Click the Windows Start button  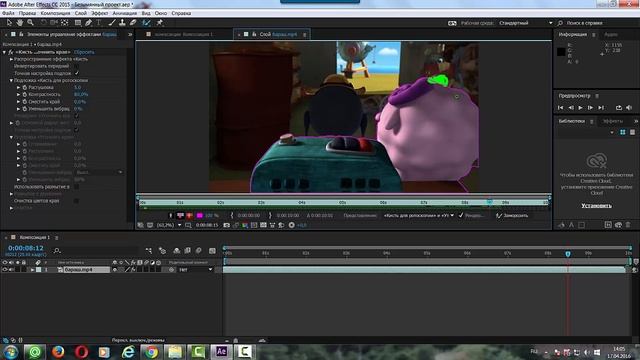pyautogui.click(x=11, y=351)
